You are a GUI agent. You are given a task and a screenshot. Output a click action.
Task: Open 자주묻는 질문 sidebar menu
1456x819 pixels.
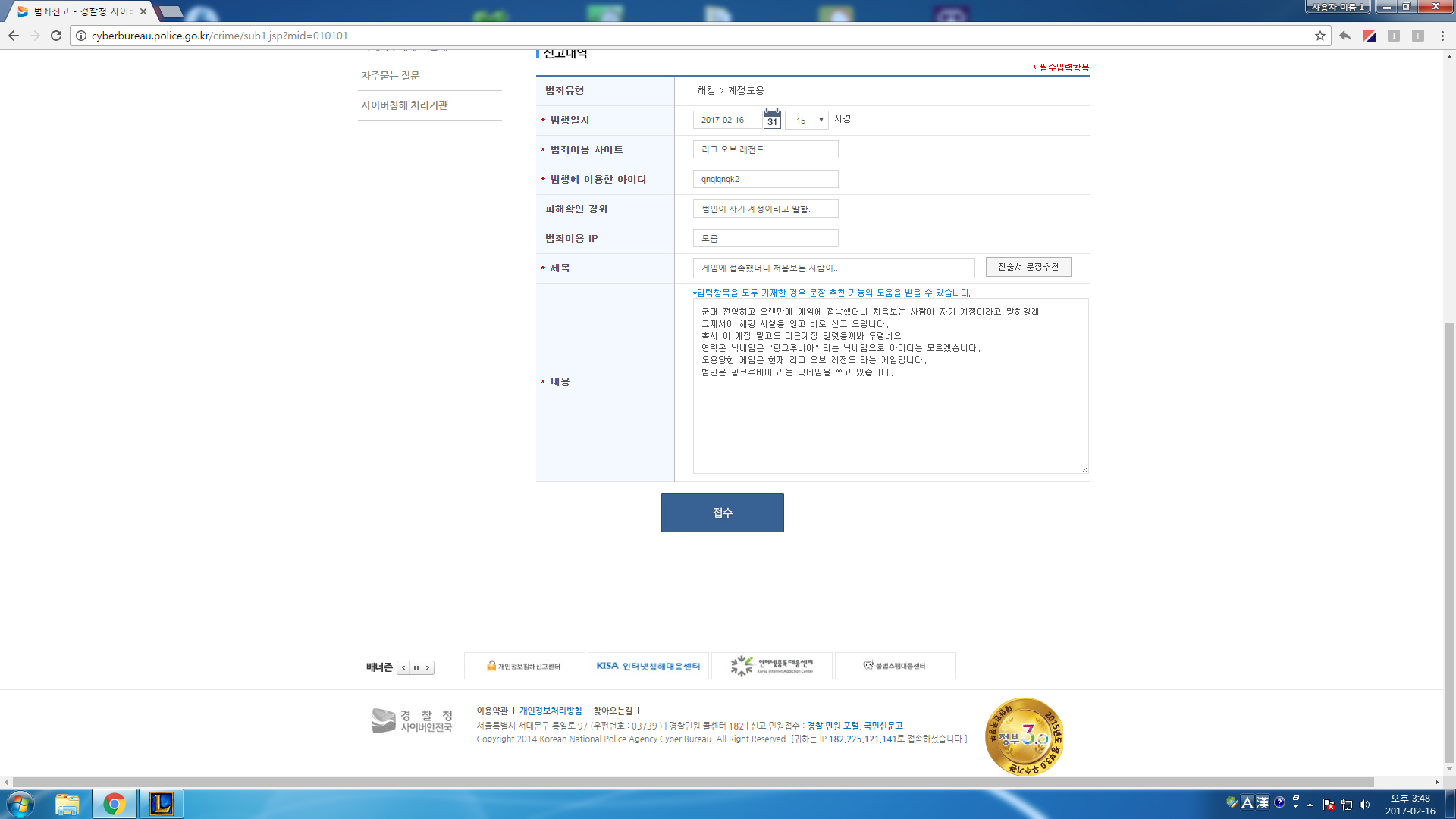coord(391,76)
